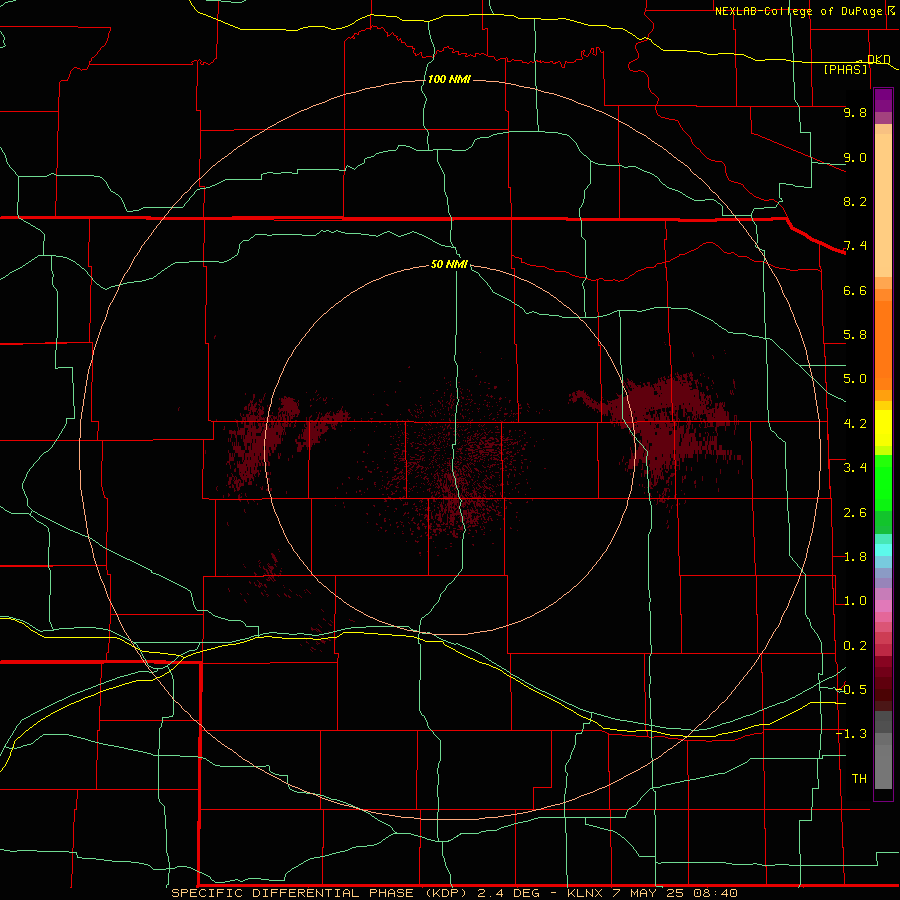Click the orange segment of the color bar

click(x=883, y=345)
